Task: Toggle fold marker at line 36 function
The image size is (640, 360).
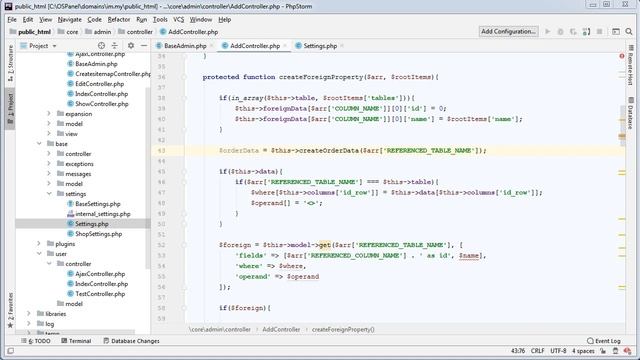Action: 184,77
